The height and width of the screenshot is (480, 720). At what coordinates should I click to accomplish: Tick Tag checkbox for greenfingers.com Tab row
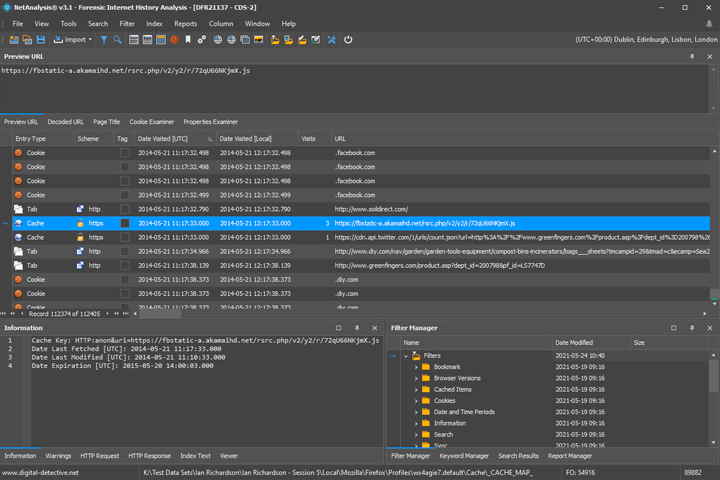point(124,265)
